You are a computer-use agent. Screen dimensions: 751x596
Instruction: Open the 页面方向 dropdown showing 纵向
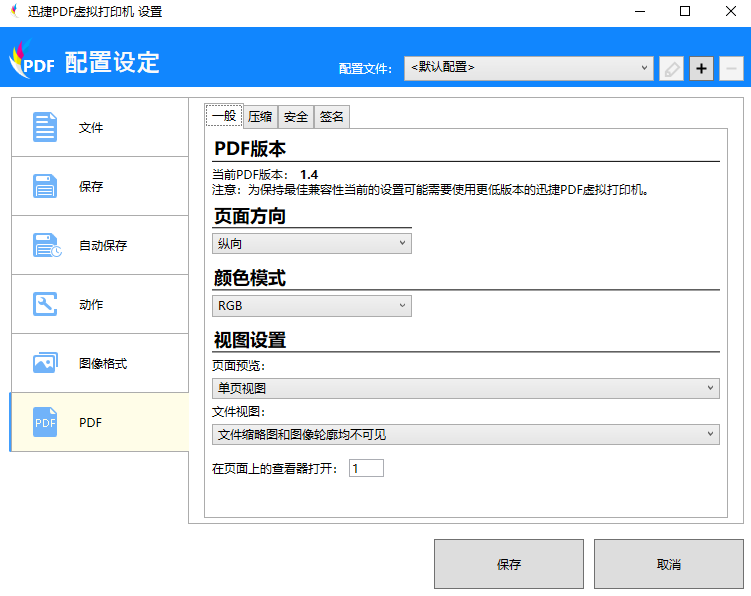coord(312,243)
